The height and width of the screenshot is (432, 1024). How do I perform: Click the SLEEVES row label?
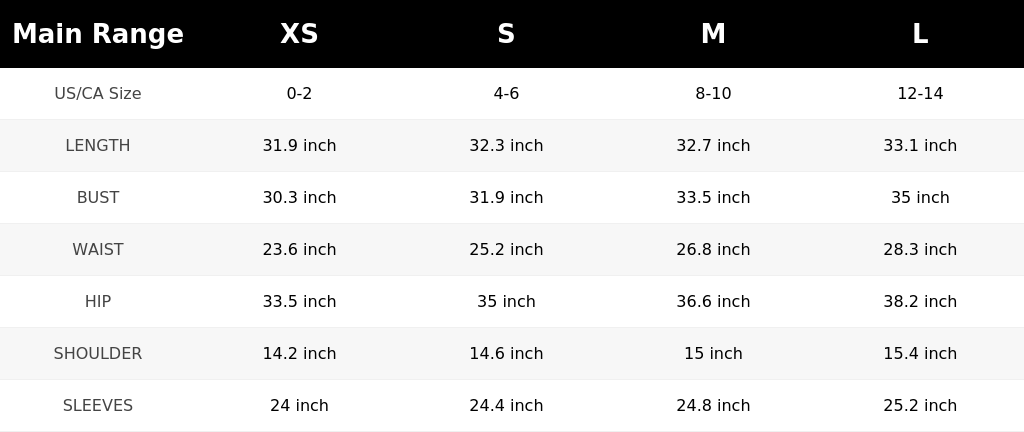[98, 406]
